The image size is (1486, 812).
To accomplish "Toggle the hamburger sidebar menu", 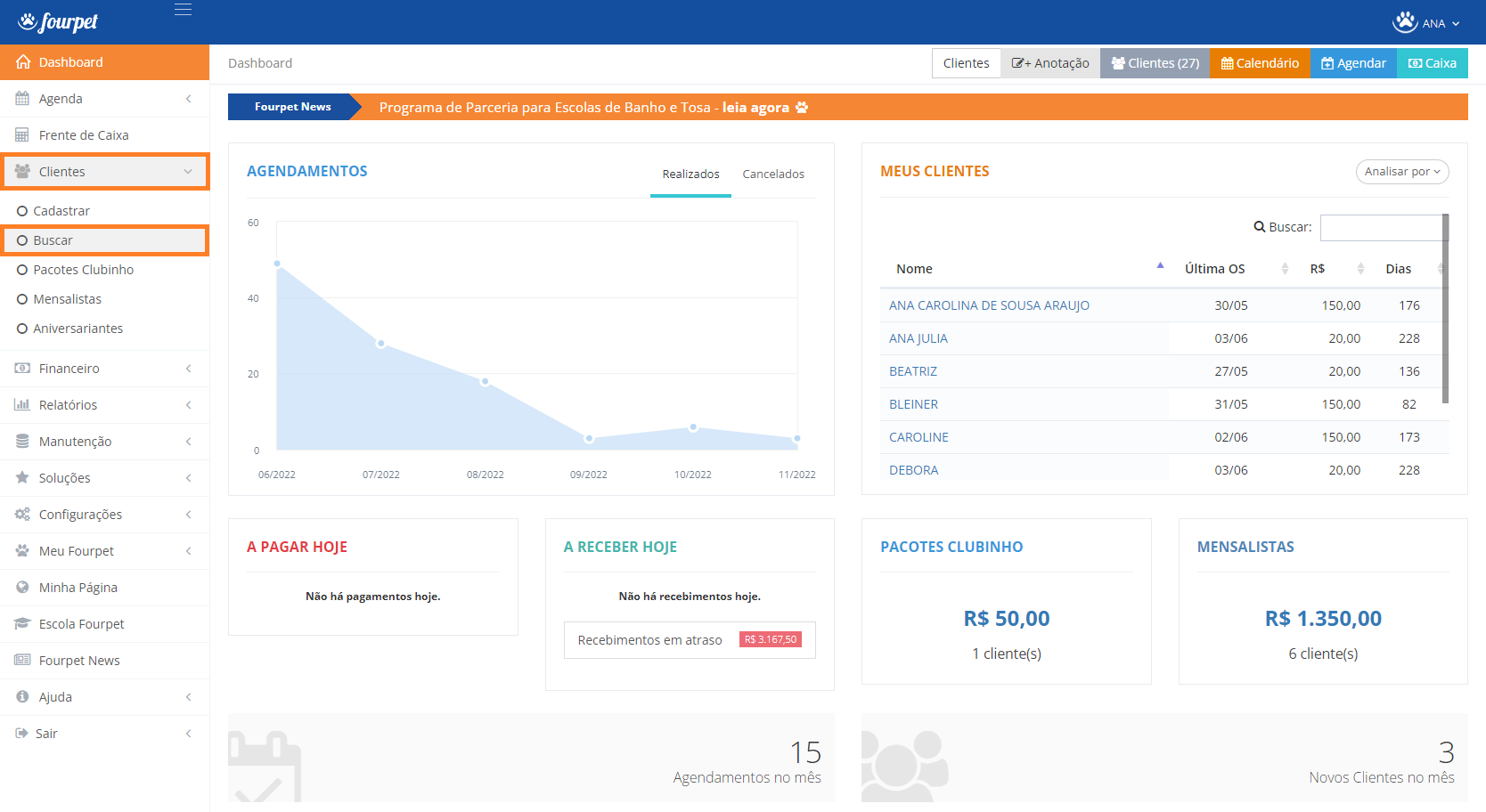I will pyautogui.click(x=183, y=10).
